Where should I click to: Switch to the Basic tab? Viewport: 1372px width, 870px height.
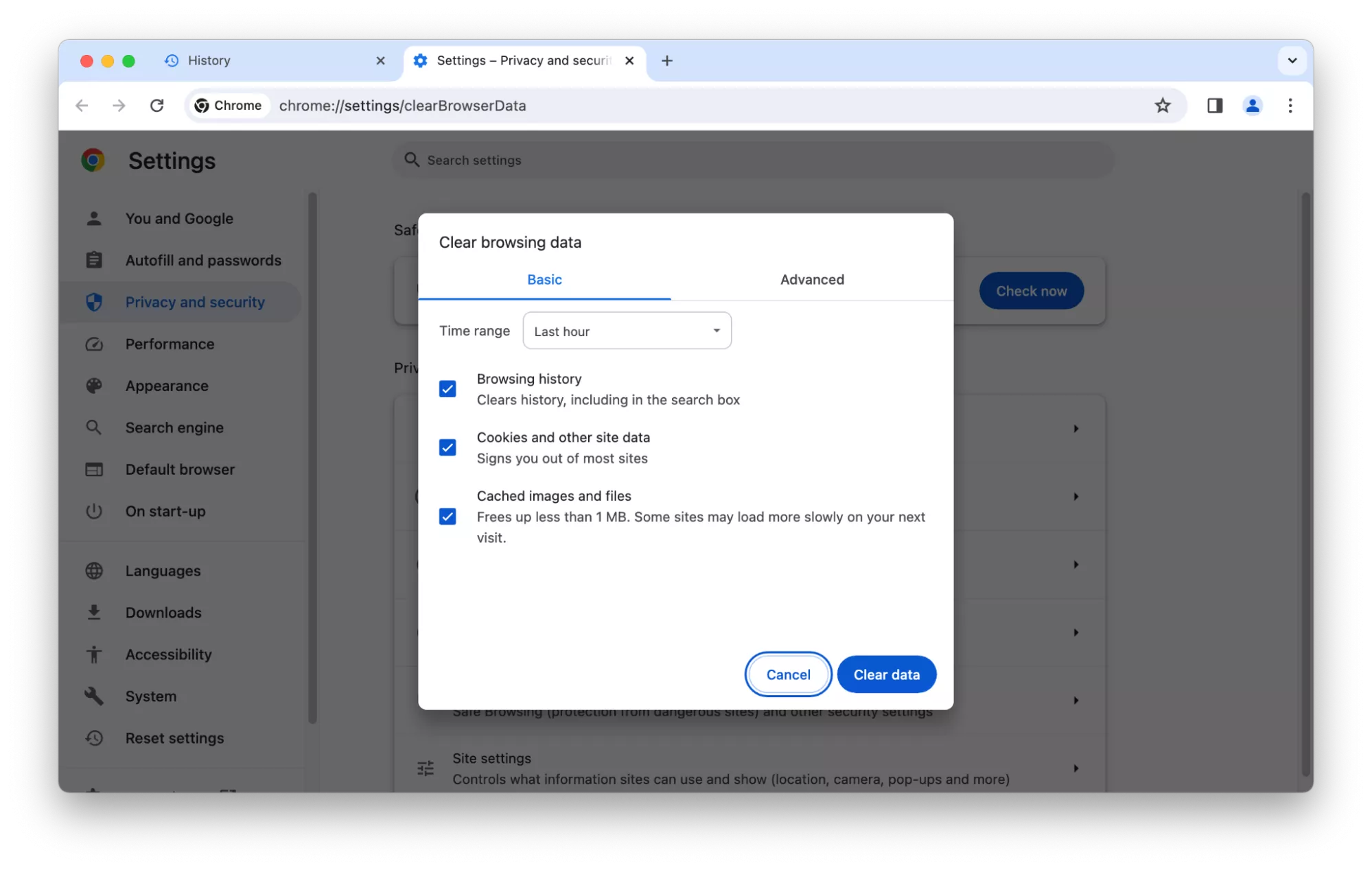point(544,279)
